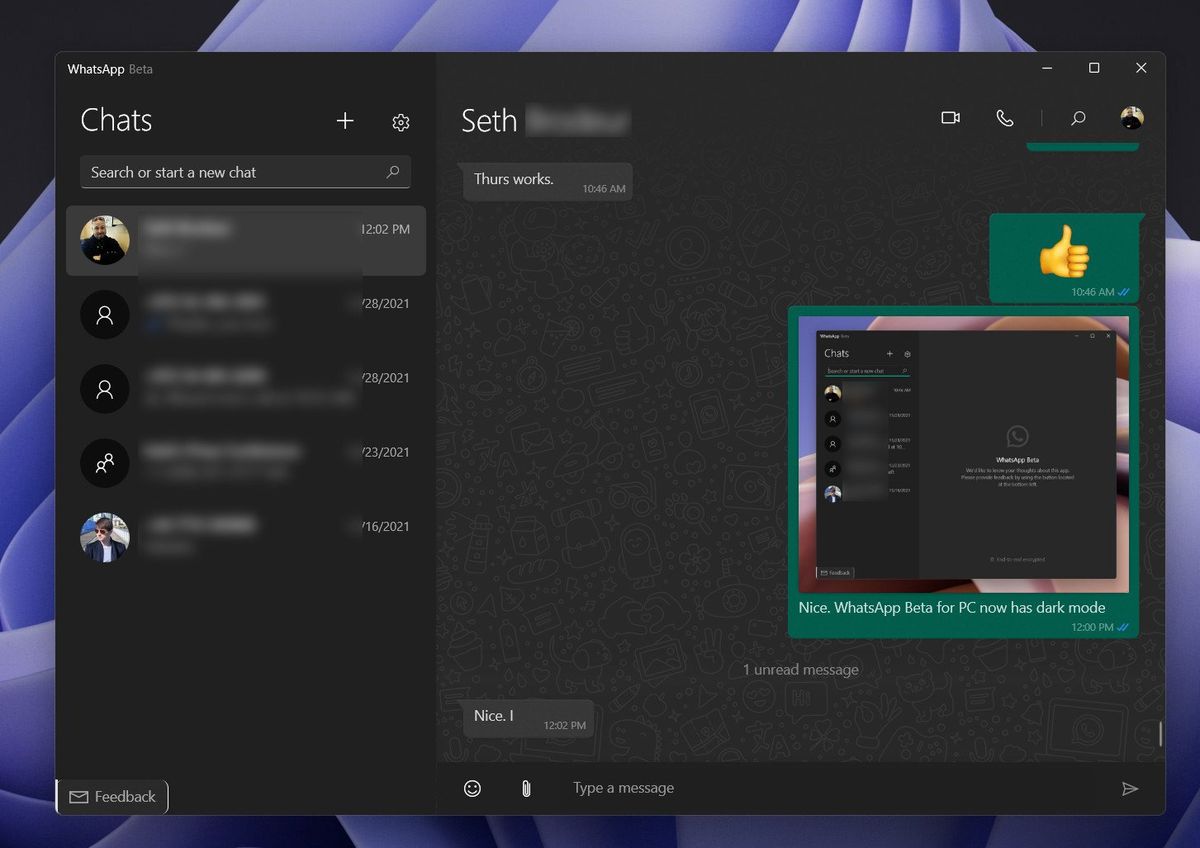Image resolution: width=1200 pixels, height=848 pixels.
Task: Click the avatar of the 12:02 PM chat
Action: pos(105,240)
